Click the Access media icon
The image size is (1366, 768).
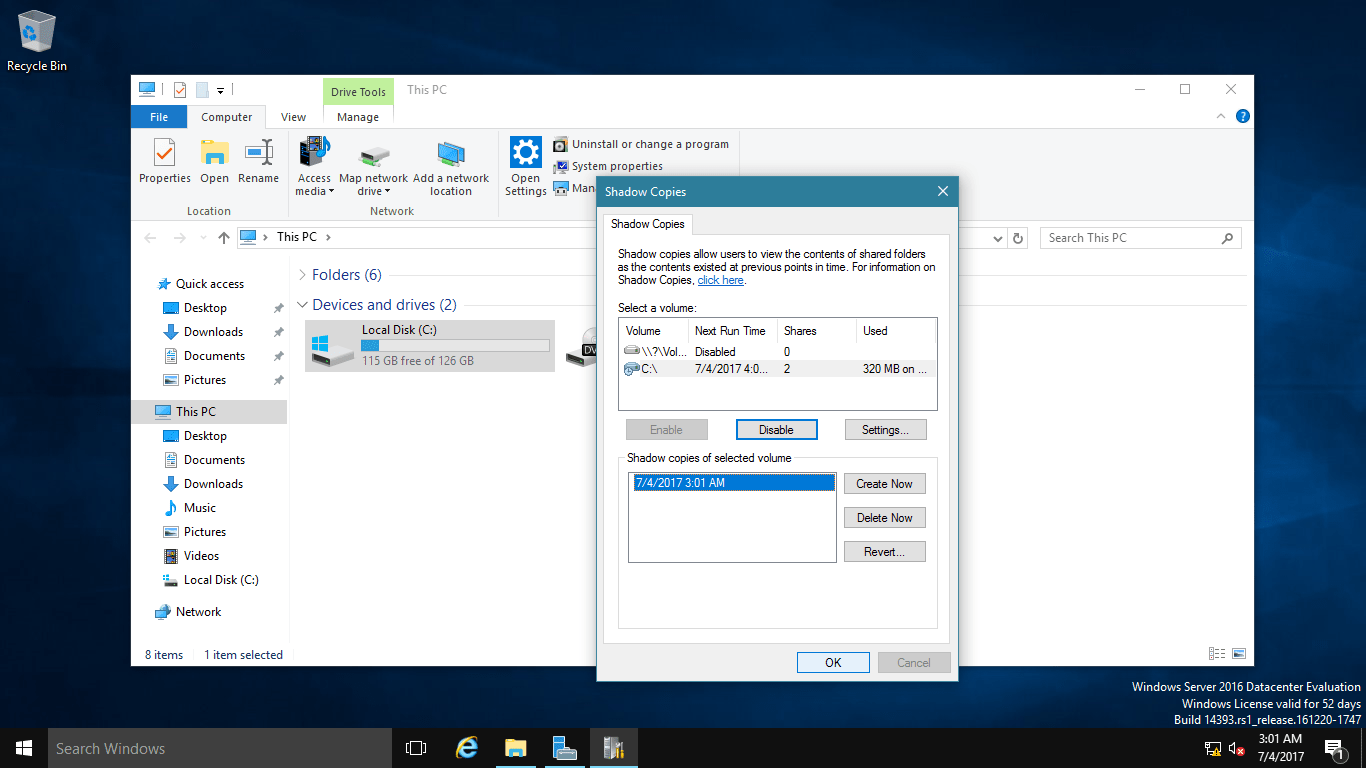pyautogui.click(x=314, y=155)
